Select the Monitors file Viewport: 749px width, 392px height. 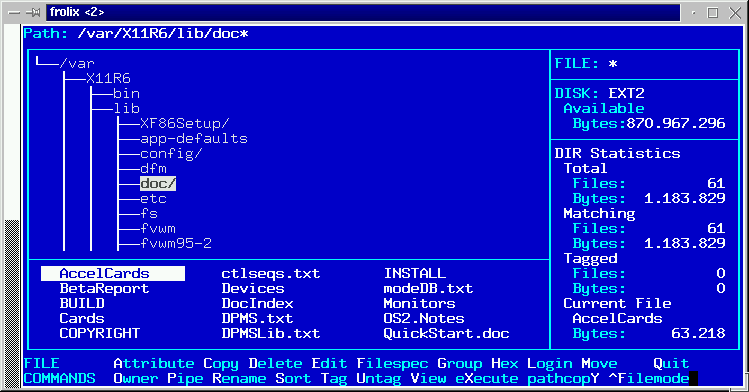tap(419, 304)
